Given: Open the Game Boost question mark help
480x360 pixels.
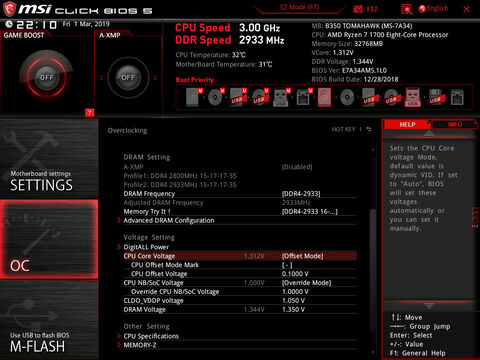Looking at the screenshot, I should [89, 113].
